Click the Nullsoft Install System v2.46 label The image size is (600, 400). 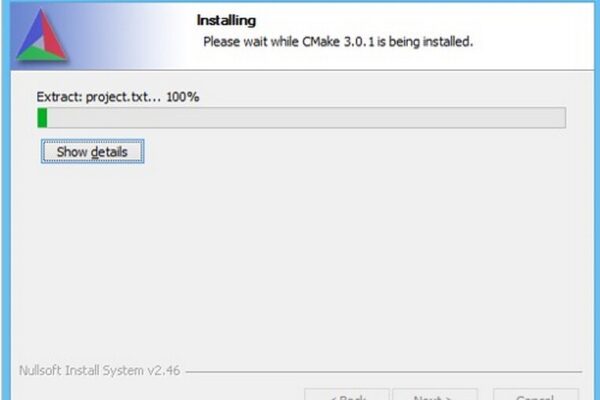(99, 371)
